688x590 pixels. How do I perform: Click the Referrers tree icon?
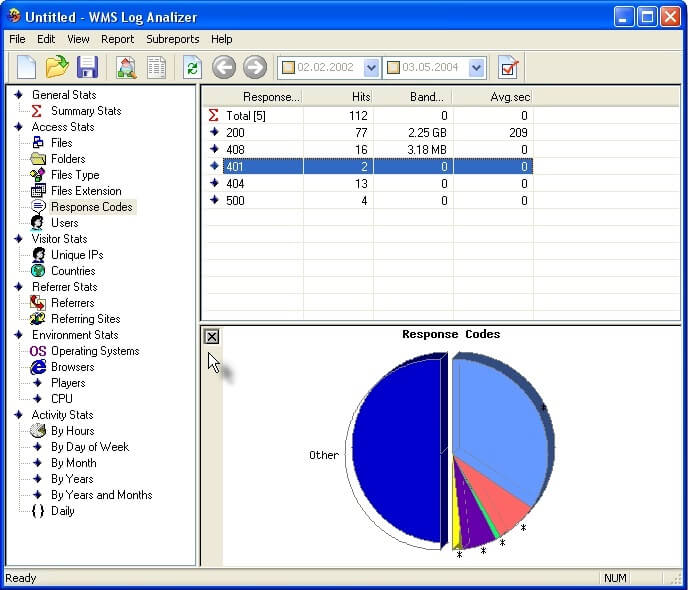click(x=38, y=303)
